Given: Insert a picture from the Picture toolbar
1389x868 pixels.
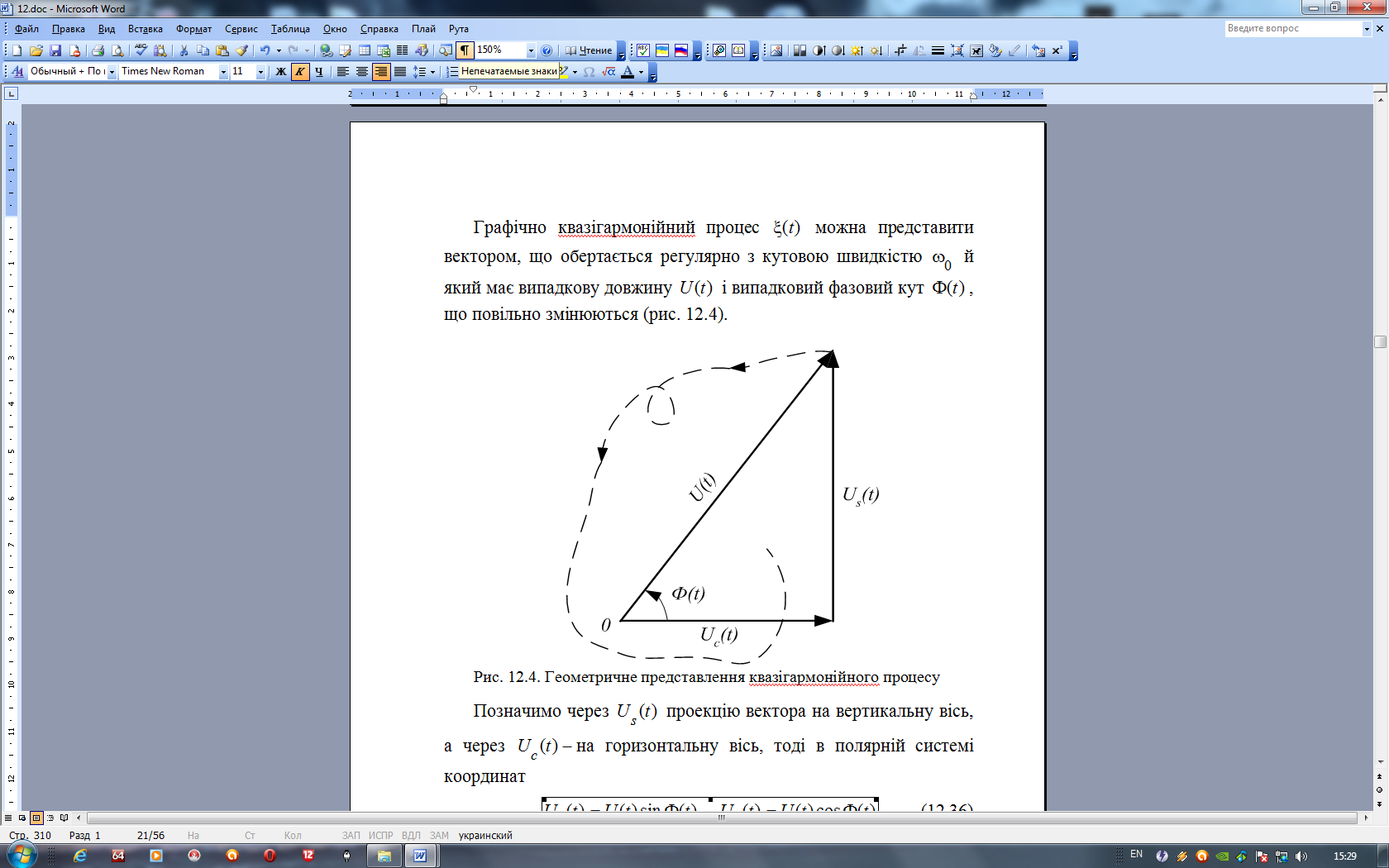Looking at the screenshot, I should pos(776,50).
